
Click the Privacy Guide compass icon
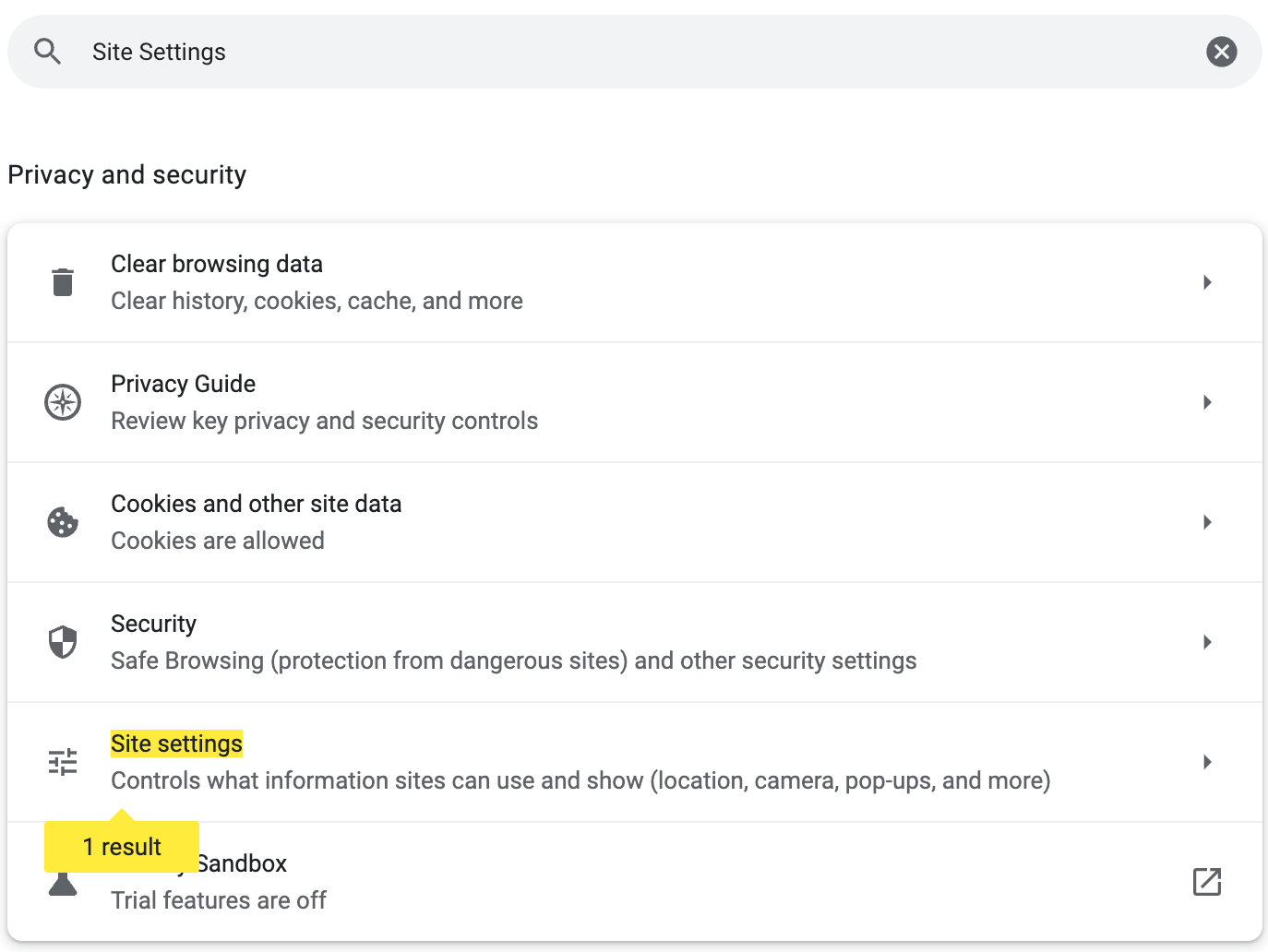coord(63,402)
